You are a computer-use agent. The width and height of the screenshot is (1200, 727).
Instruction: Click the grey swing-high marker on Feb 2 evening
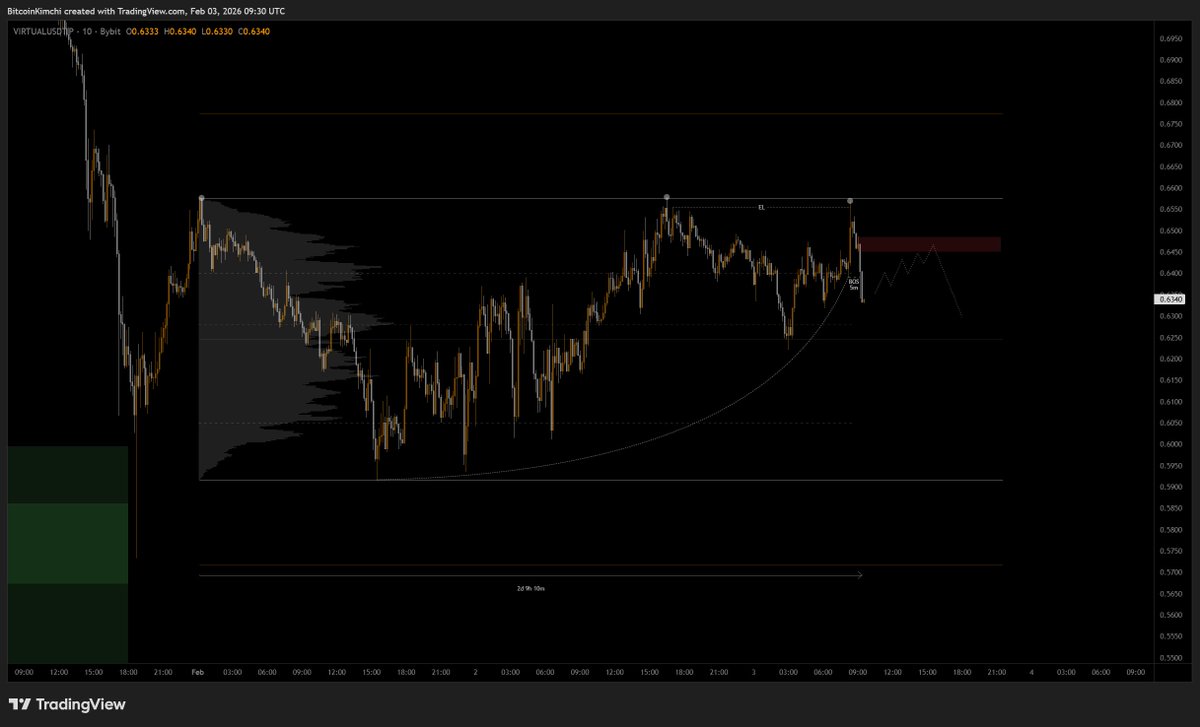[667, 198]
